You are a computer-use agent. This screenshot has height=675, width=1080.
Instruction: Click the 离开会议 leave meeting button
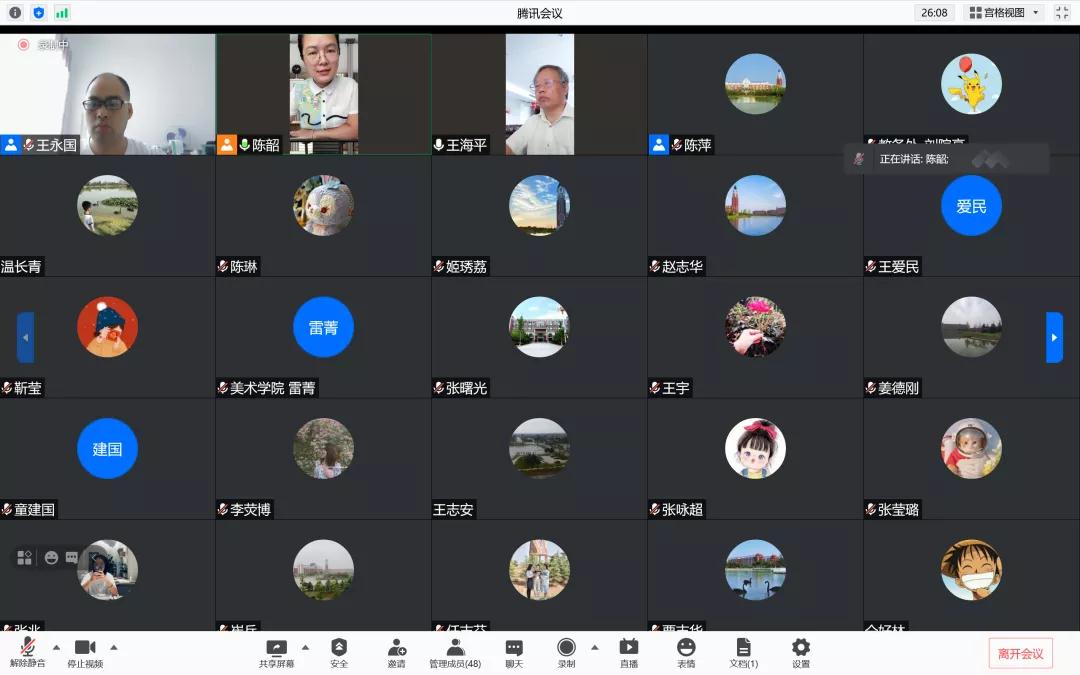pos(1020,654)
